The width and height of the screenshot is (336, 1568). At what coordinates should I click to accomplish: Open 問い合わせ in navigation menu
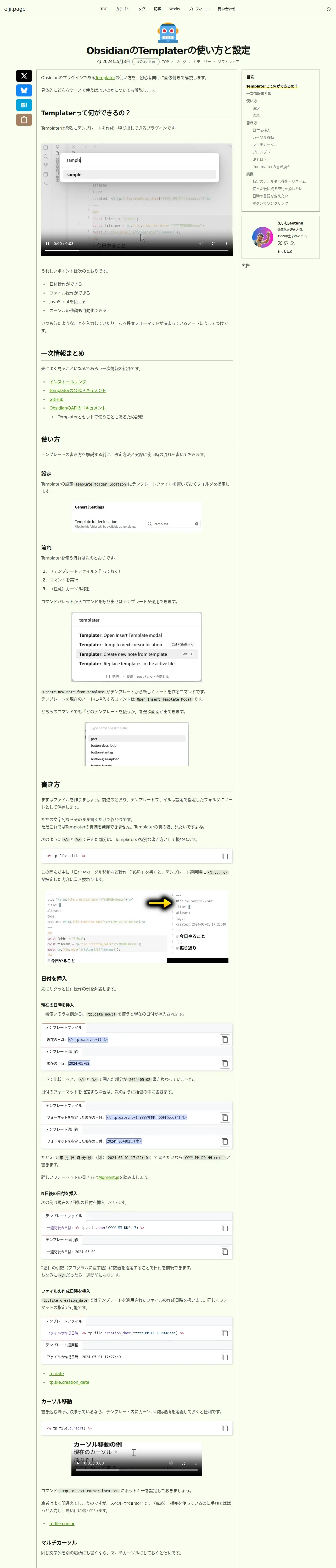227,9
